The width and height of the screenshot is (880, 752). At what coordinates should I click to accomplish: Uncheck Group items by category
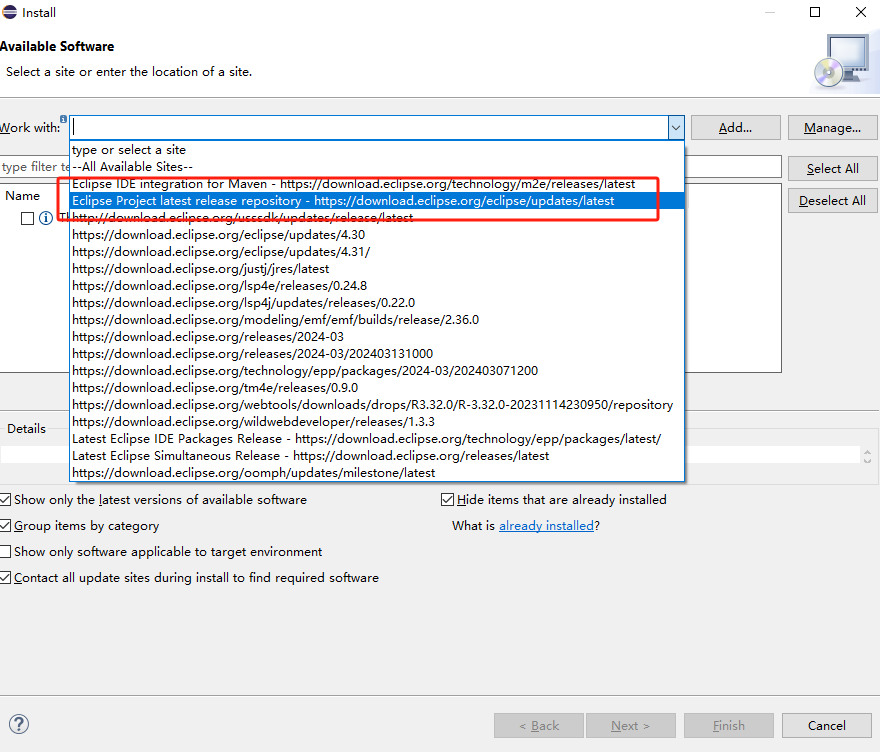(6, 525)
